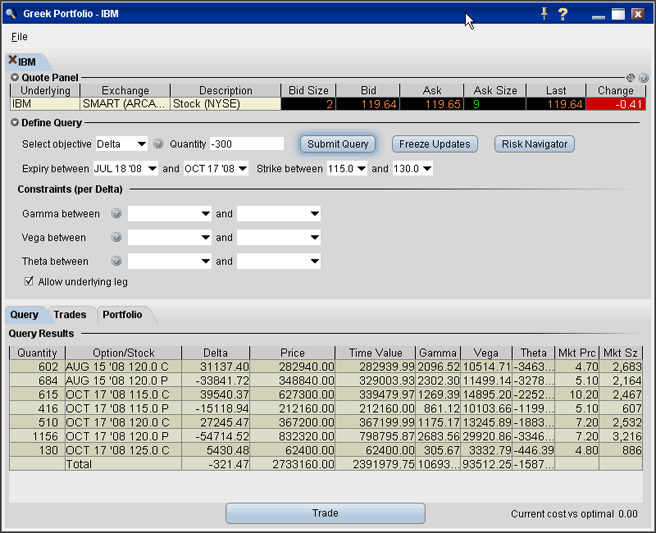Viewport: 656px width, 533px height.
Task: Open the Gamma lower bound dropdown
Action: coord(169,213)
